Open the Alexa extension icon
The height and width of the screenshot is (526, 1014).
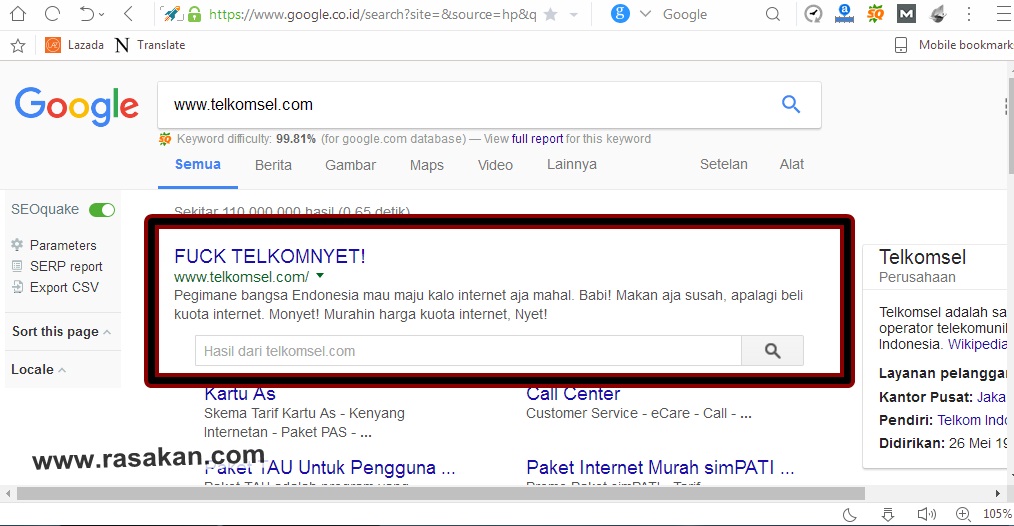(844, 14)
